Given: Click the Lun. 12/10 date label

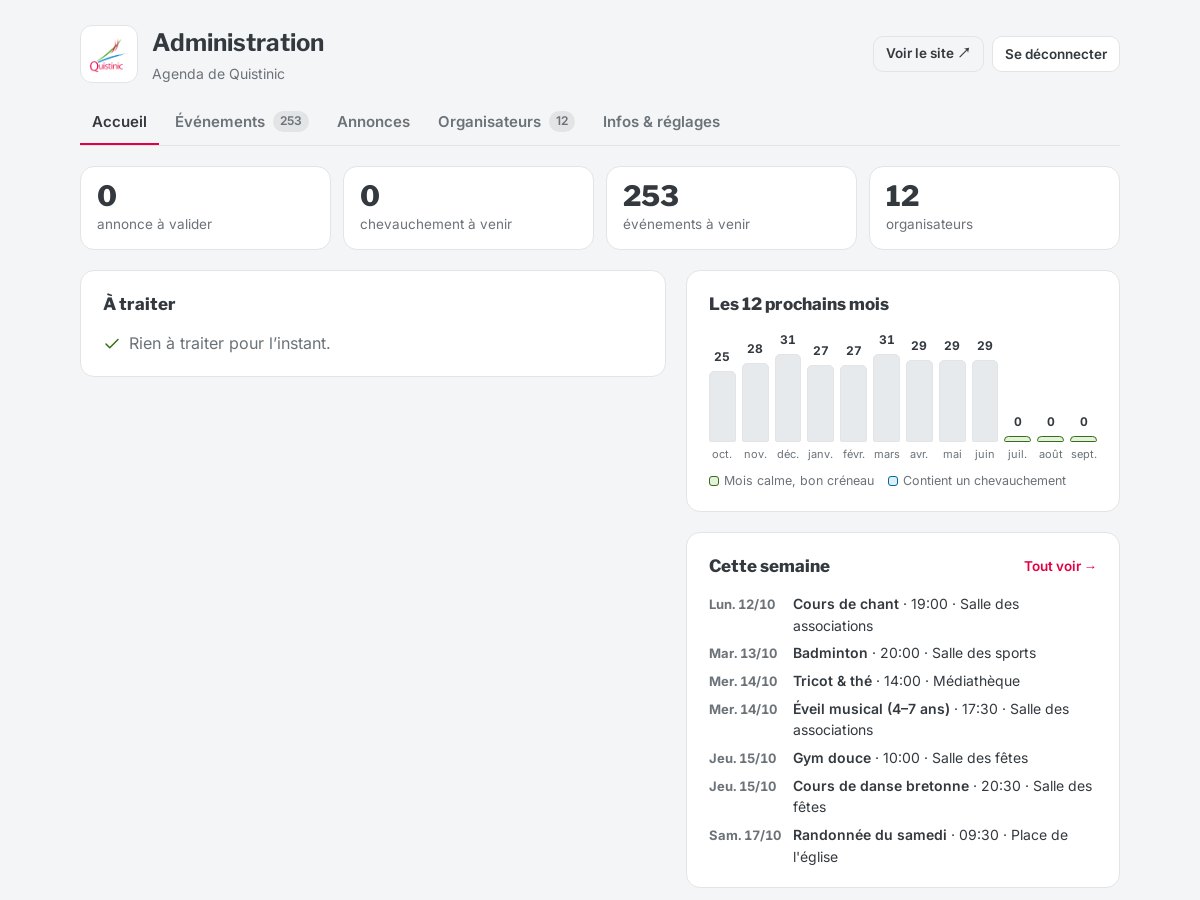Looking at the screenshot, I should [x=742, y=604].
